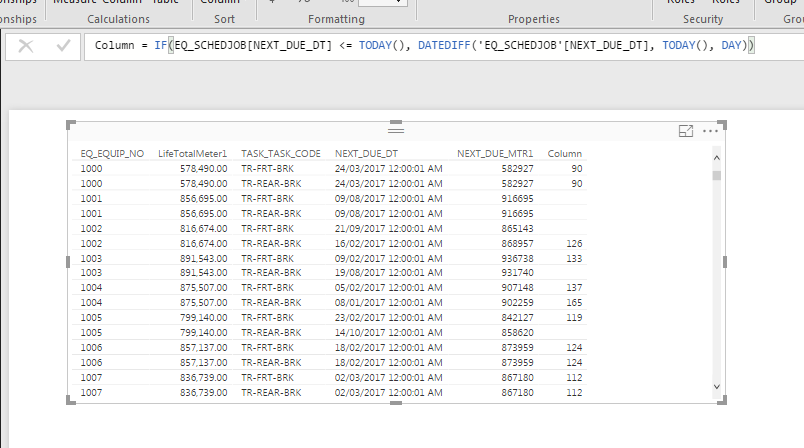This screenshot has width=804, height=448.
Task: Click the drag grip at top of visual
Action: coord(396,130)
